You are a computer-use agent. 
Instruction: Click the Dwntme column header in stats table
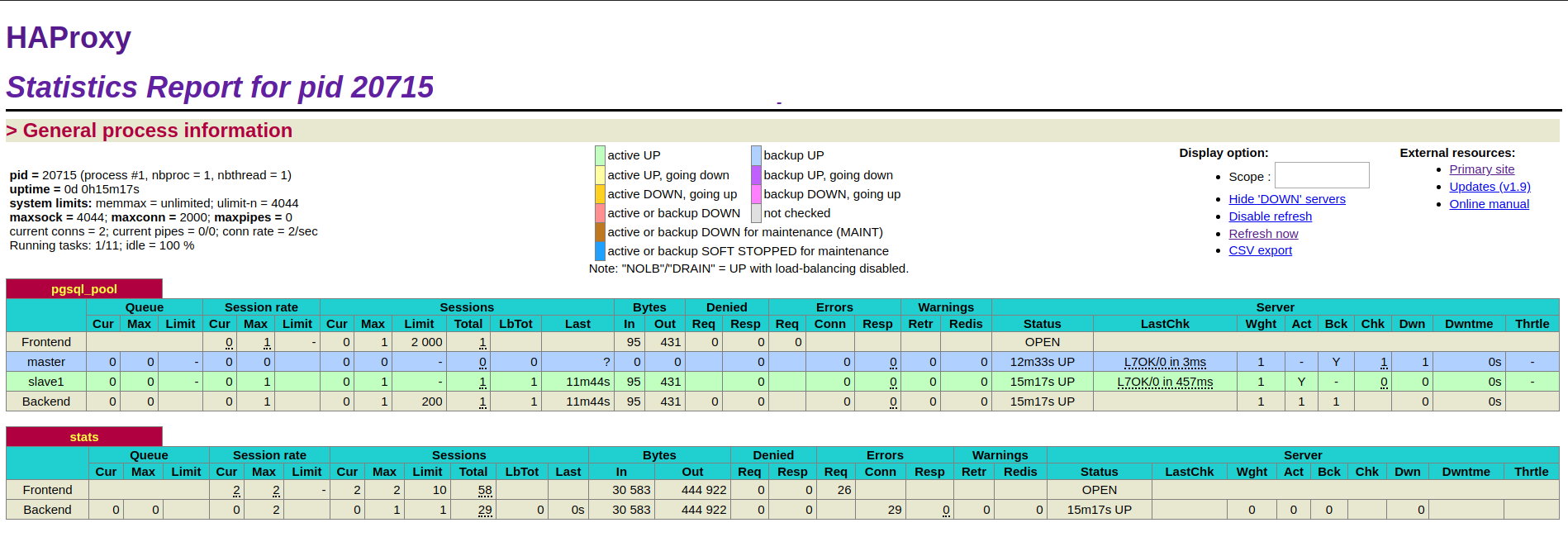1466,472
